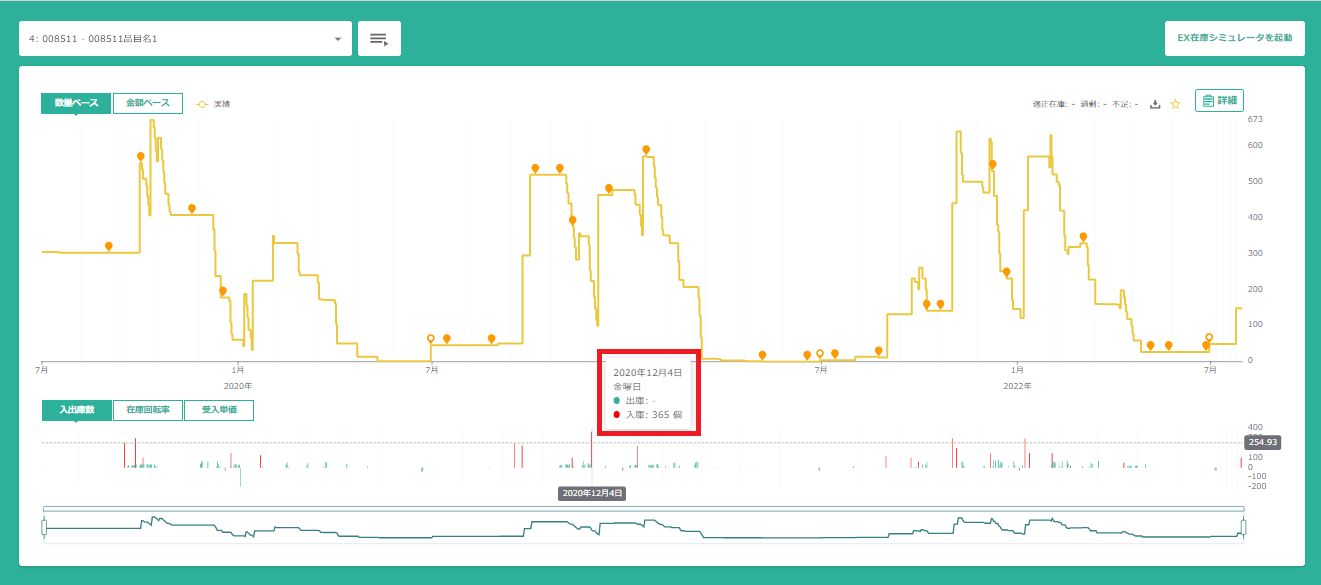This screenshot has height=585, width=1321.
Task: Click the download chart icon
Action: 1155,104
